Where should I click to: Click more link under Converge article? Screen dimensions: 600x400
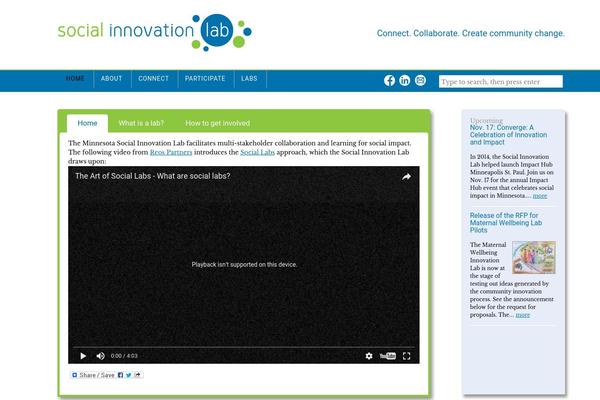(x=540, y=196)
